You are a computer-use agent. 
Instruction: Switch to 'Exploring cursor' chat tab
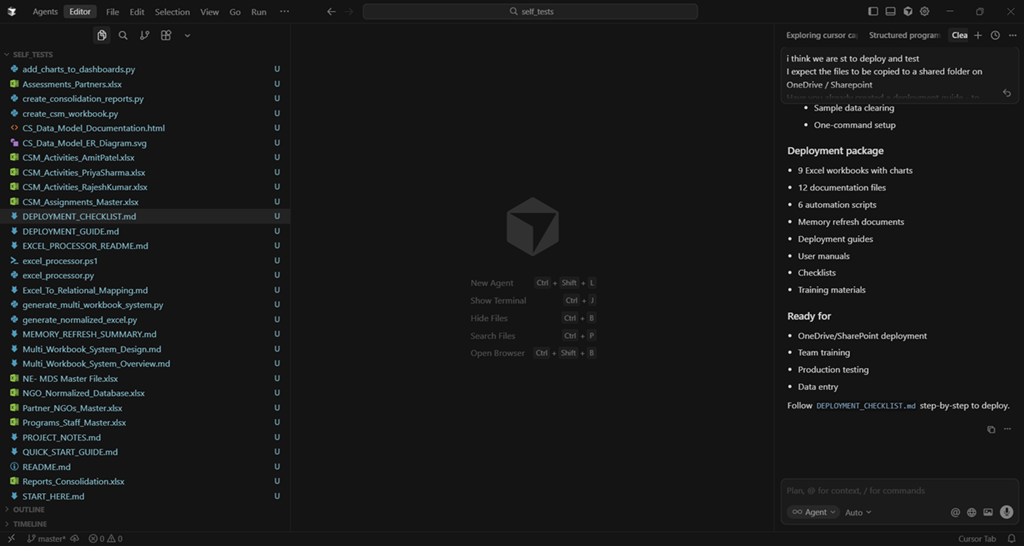(x=821, y=35)
